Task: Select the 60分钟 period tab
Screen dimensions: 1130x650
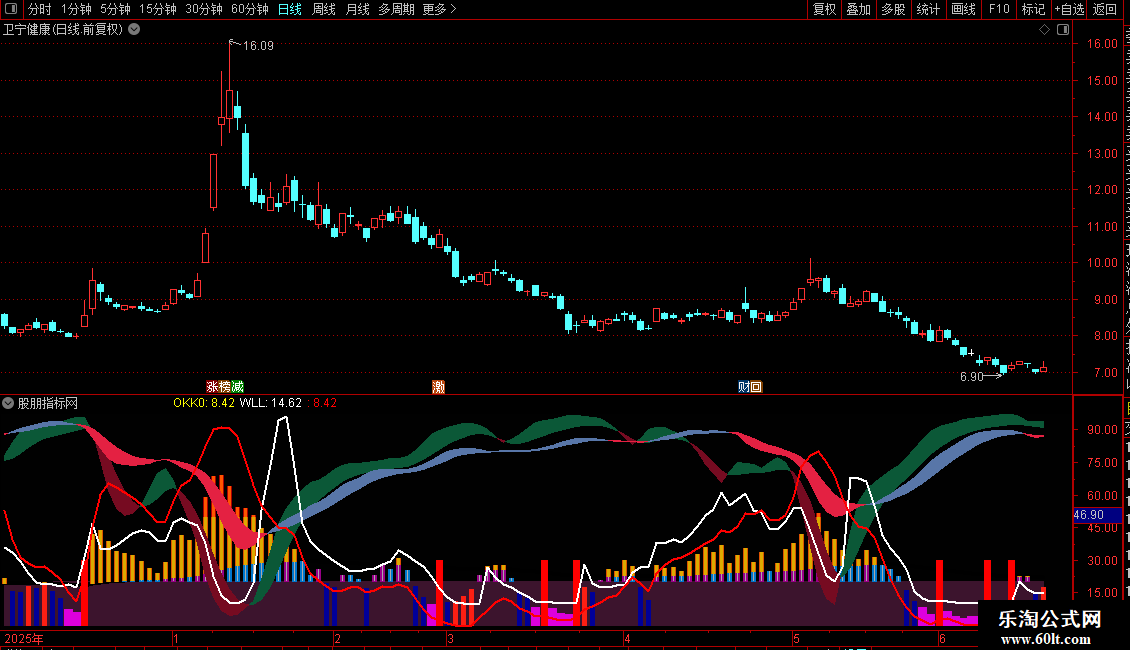Action: pos(250,9)
